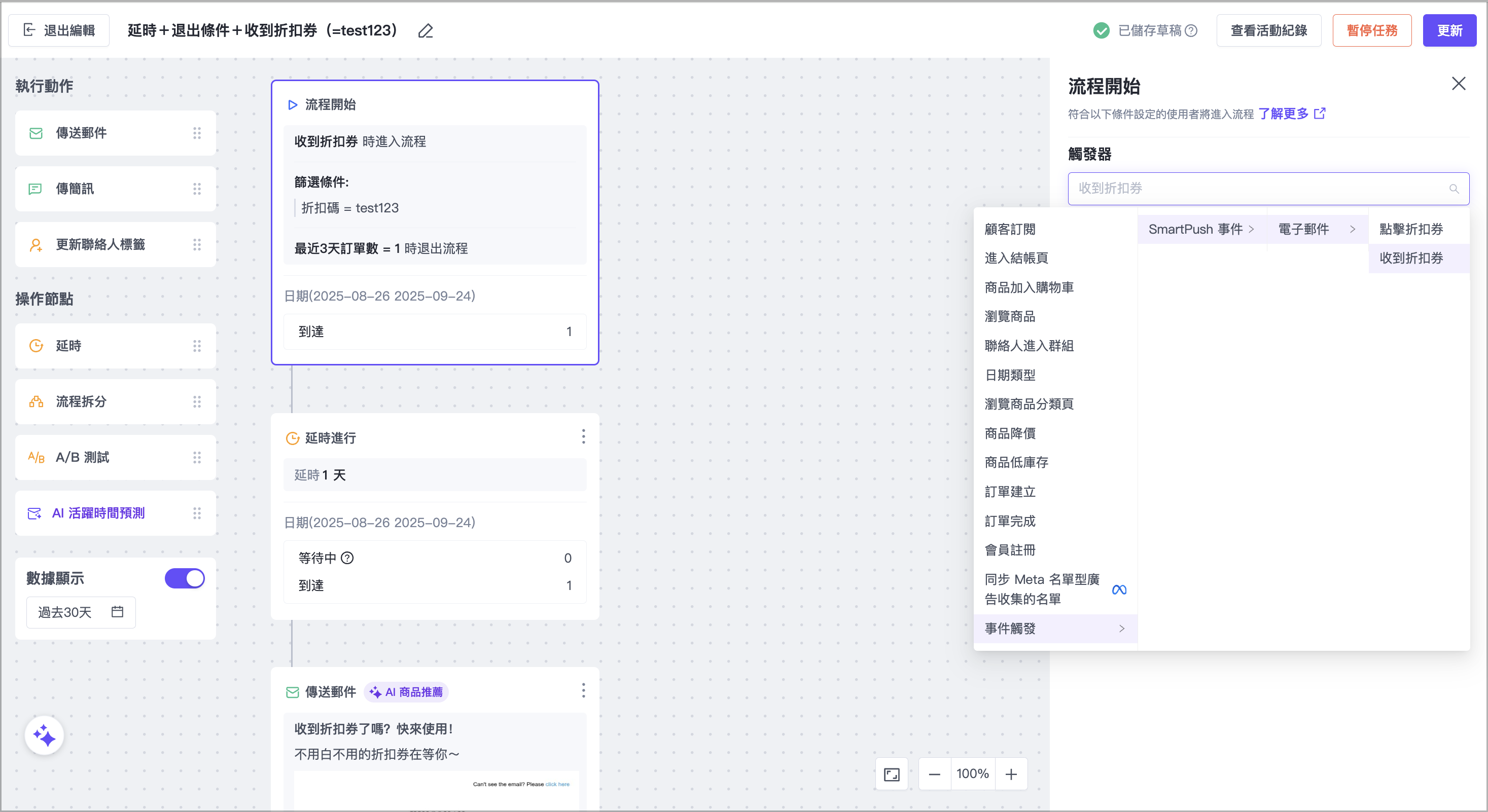Click the fit-to-screen canvas icon

(x=892, y=774)
